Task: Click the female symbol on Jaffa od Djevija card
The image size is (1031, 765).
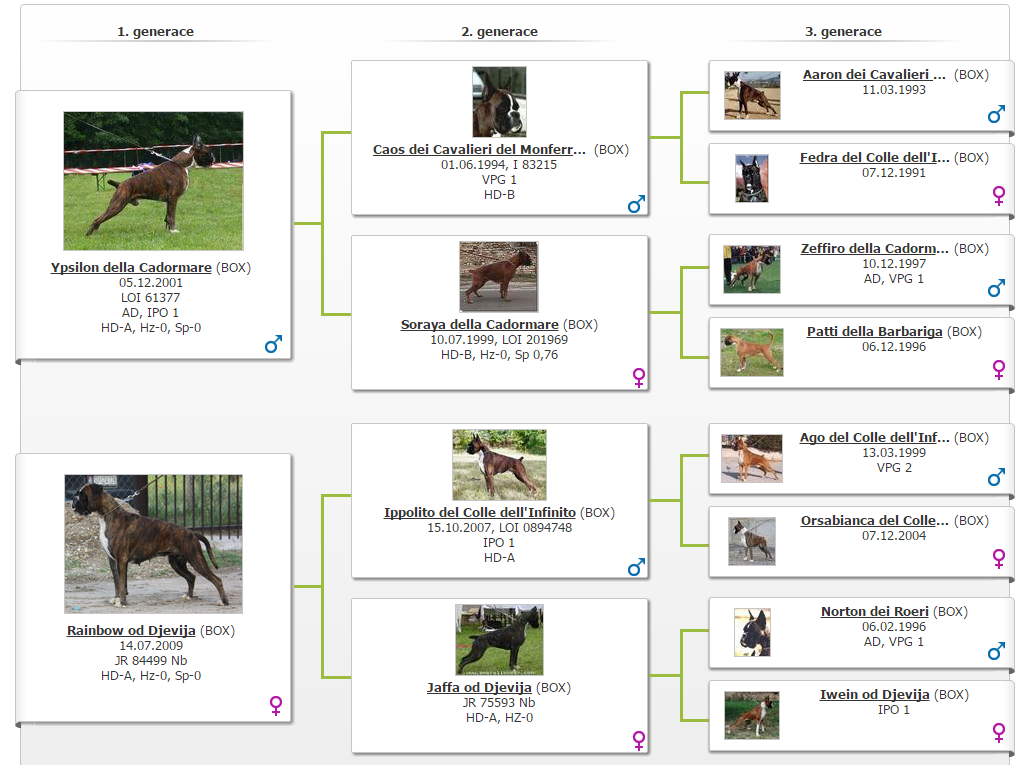Action: click(638, 741)
